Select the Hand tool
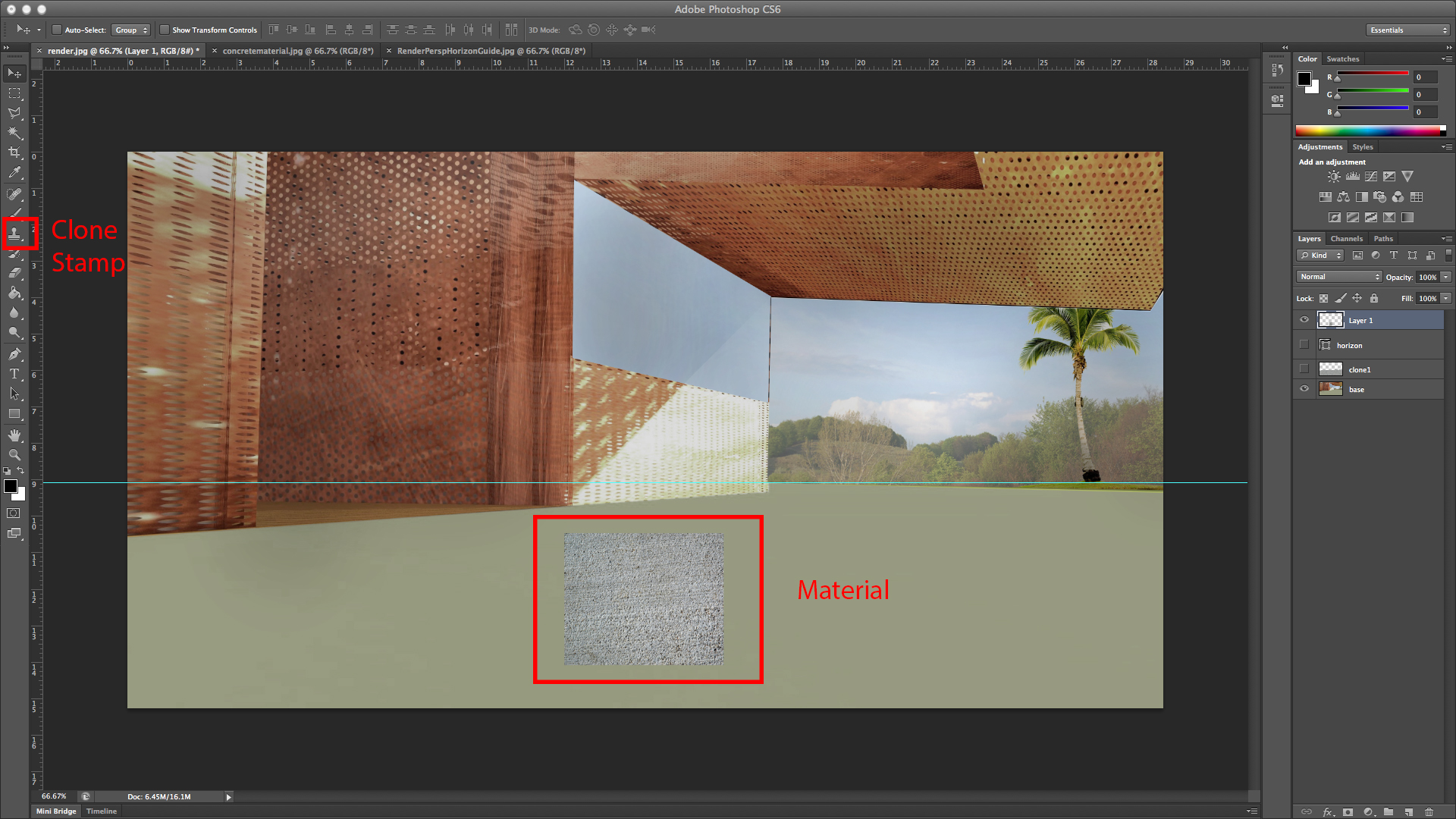Viewport: 1456px width, 819px height. point(14,435)
